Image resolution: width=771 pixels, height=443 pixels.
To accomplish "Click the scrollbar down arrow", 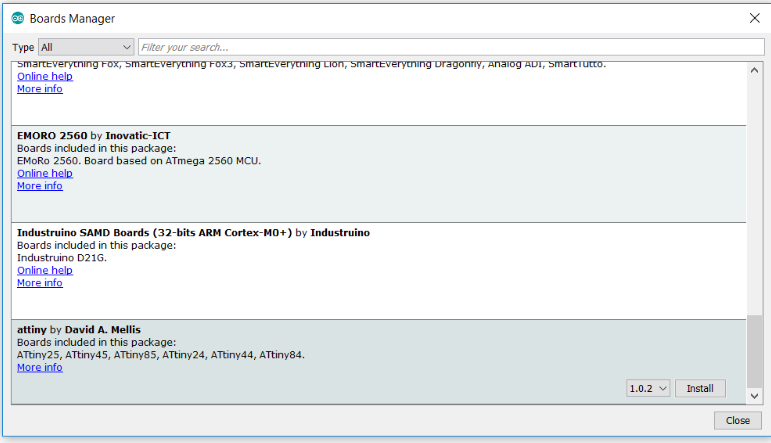I will click(754, 396).
